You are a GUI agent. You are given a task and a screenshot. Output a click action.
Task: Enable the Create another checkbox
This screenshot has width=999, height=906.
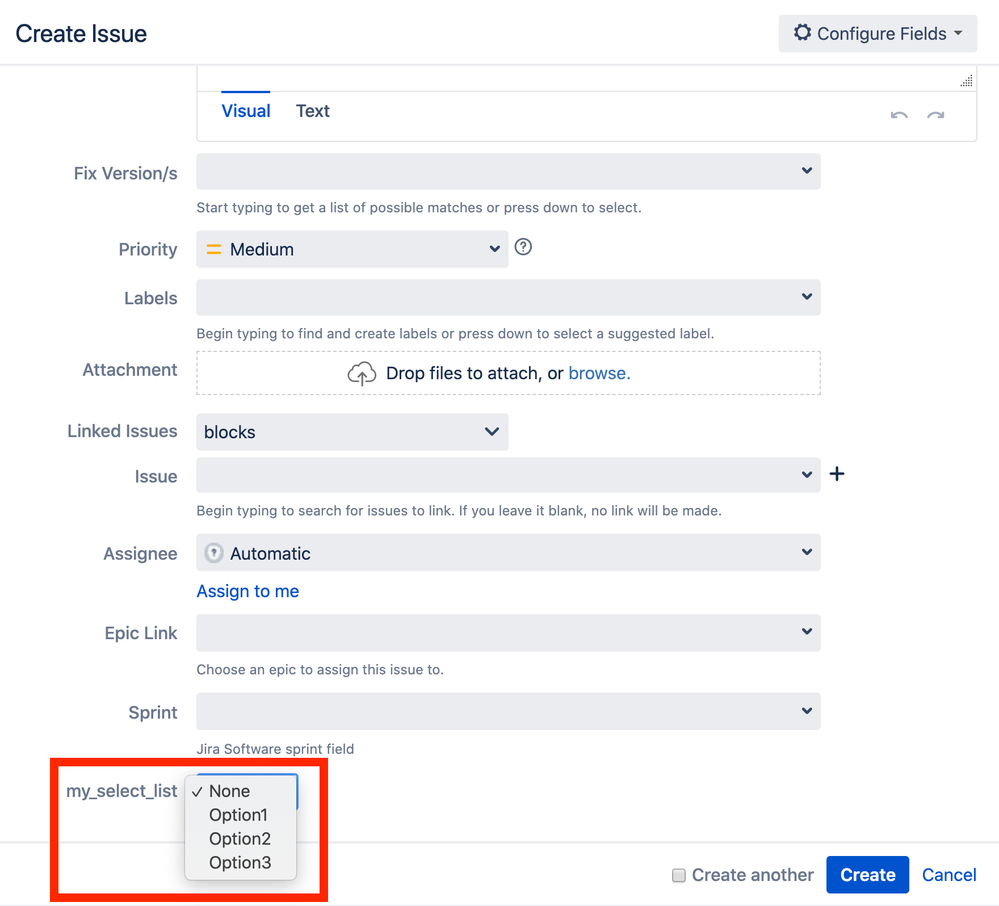click(679, 875)
